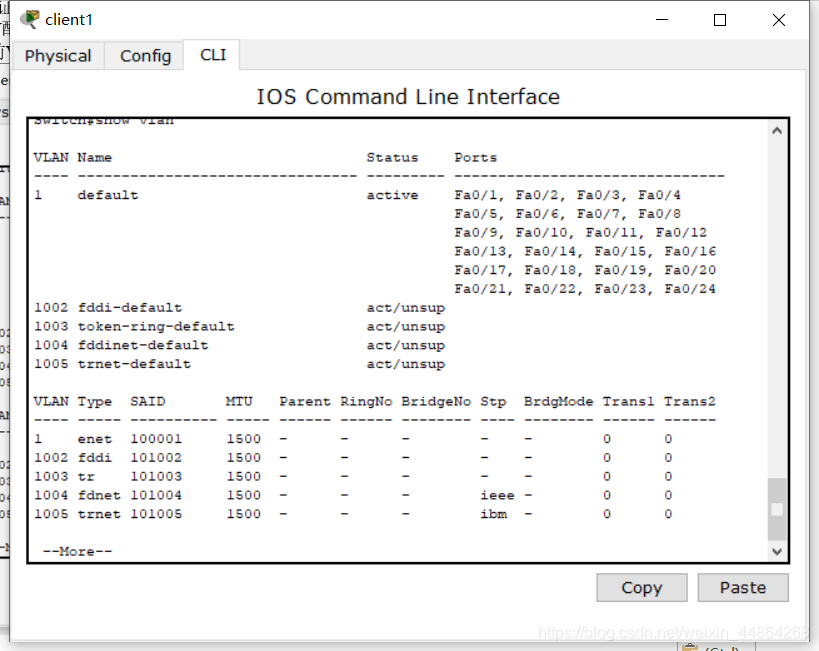Viewport: 819px width, 651px height.
Task: Click 'act/unsup' status on the 1002 row
Action: (x=406, y=308)
